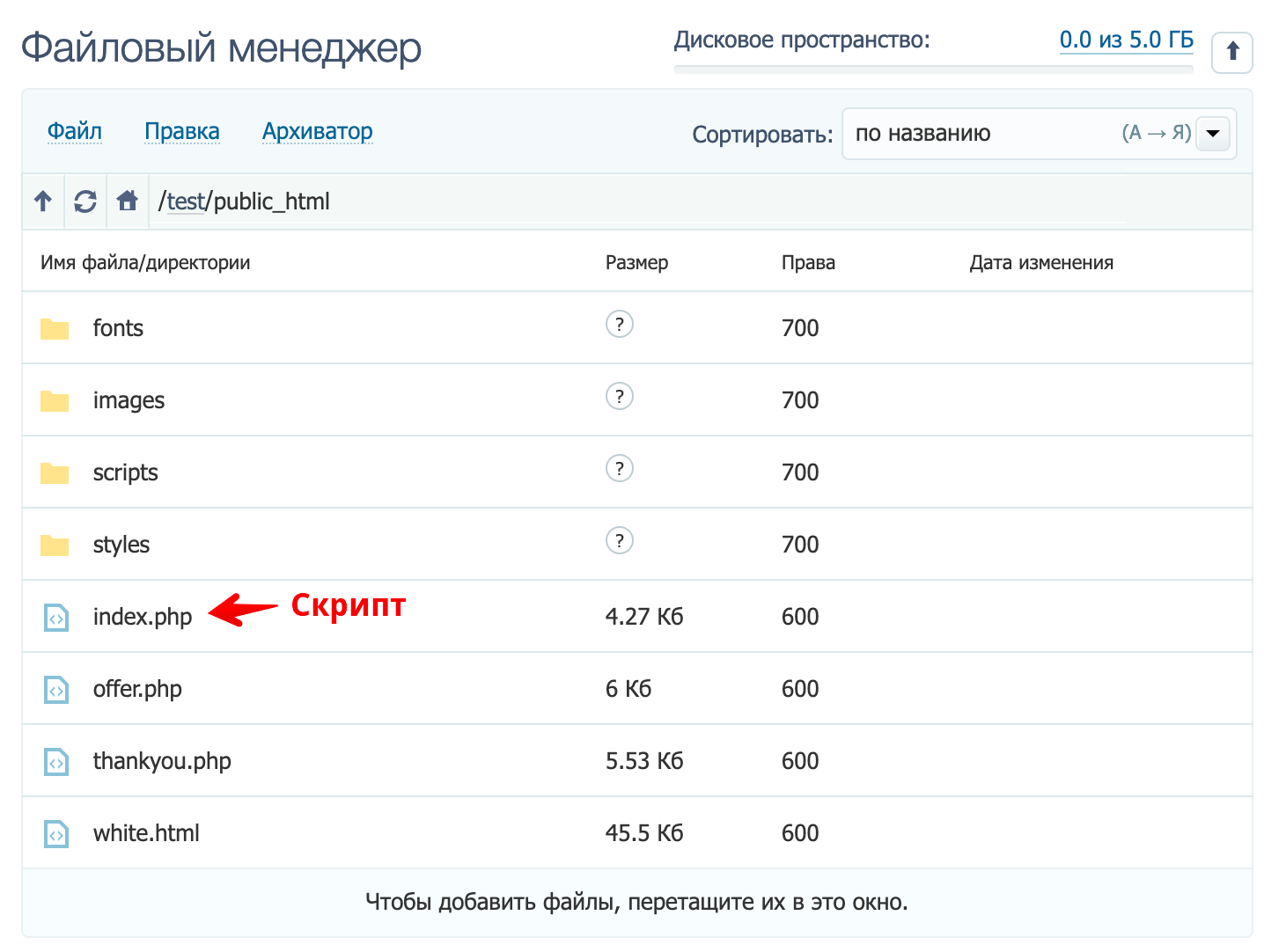The height and width of the screenshot is (952, 1264).
Task: Open the sort order dropdown arrow
Action: tap(1212, 134)
